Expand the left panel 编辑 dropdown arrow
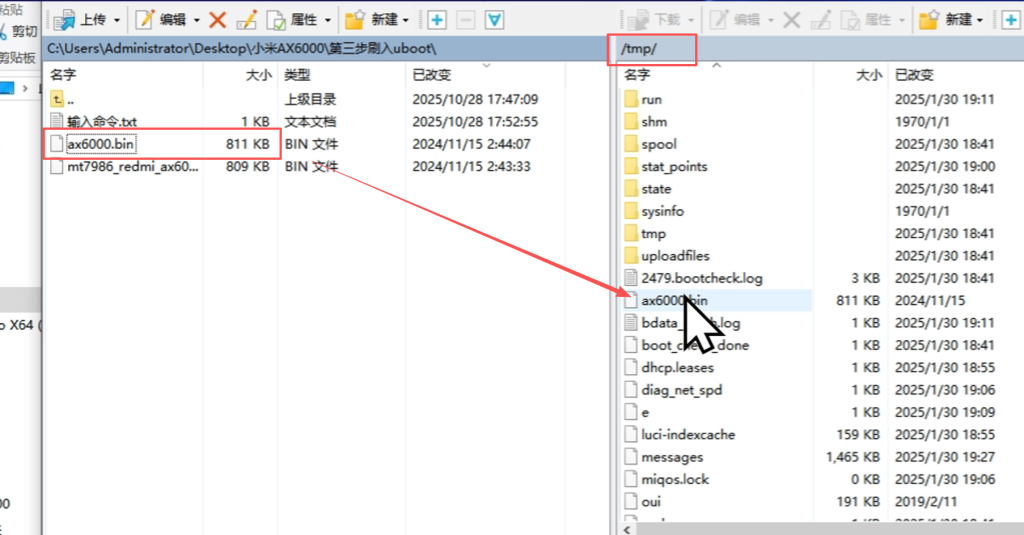 coord(196,20)
